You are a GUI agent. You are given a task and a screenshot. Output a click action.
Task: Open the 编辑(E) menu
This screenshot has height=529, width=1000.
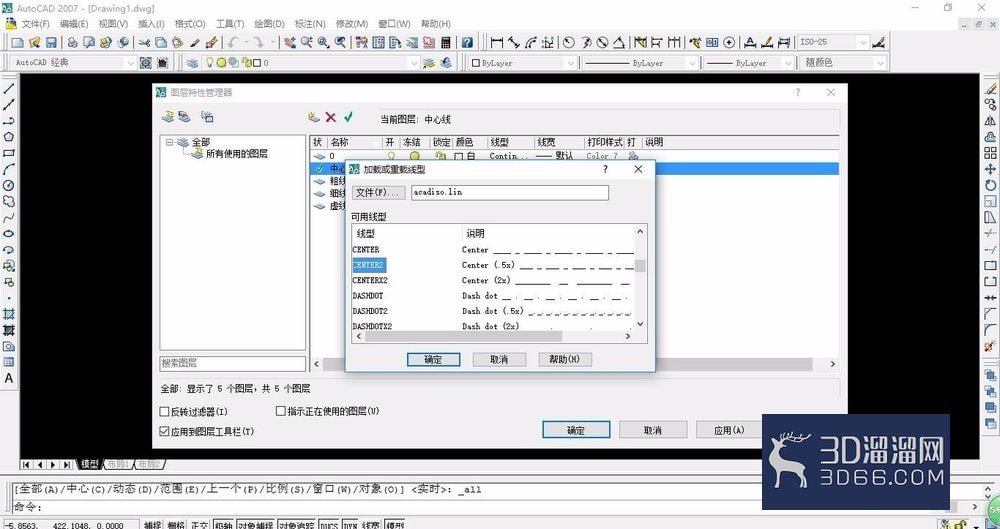[x=74, y=24]
